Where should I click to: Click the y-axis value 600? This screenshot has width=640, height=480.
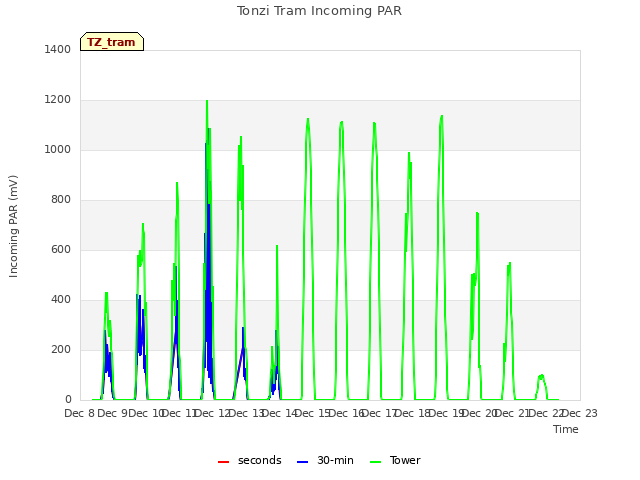[x=61, y=249]
